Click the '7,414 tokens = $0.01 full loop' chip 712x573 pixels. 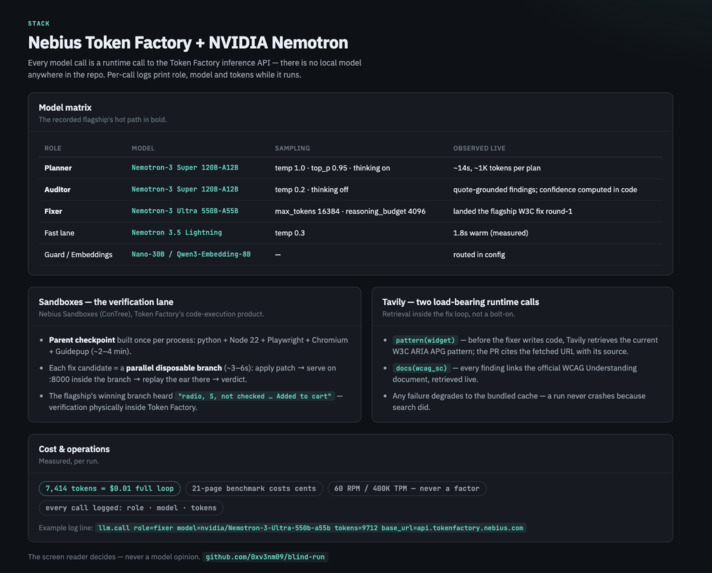(109, 489)
